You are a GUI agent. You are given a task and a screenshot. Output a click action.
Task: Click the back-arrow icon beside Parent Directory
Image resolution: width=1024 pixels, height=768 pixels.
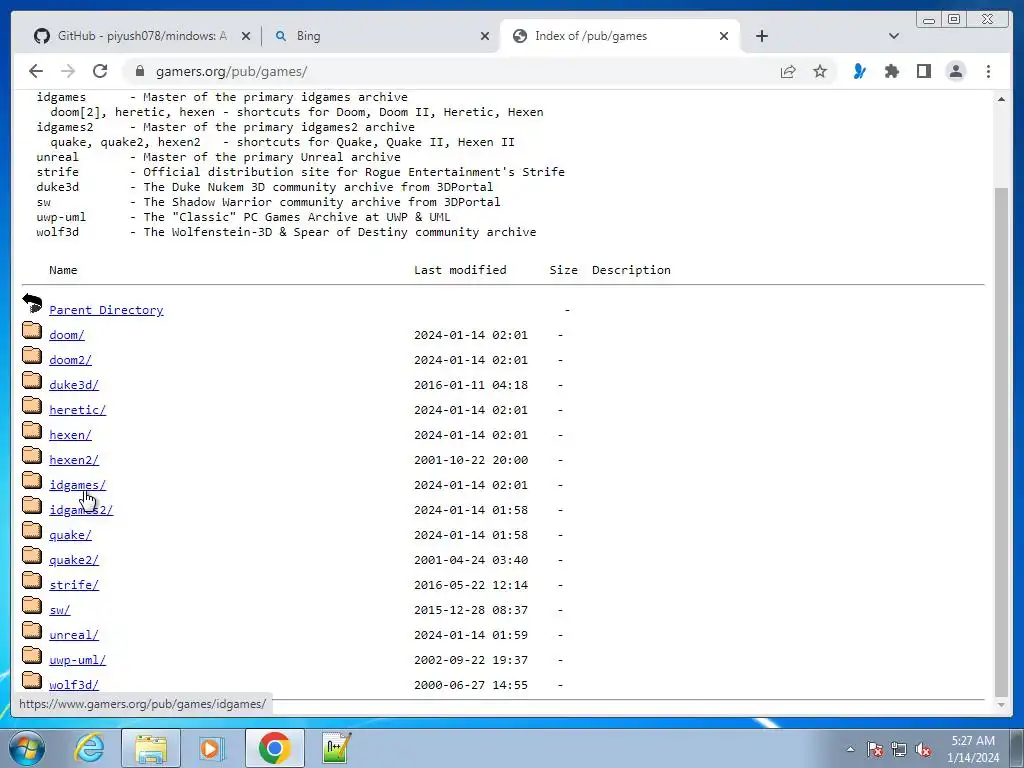pyautogui.click(x=32, y=304)
